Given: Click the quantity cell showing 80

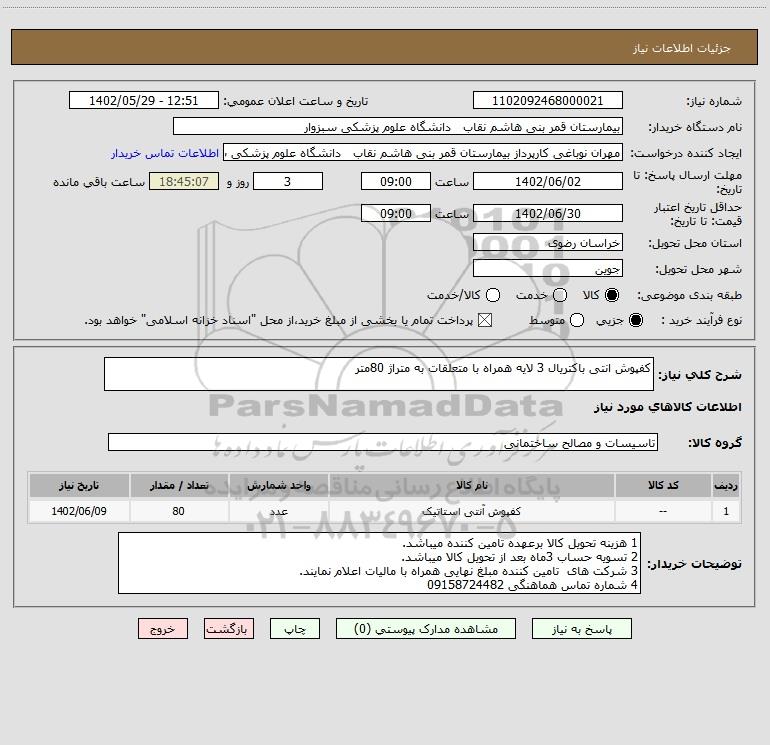Looking at the screenshot, I should coord(179,511).
